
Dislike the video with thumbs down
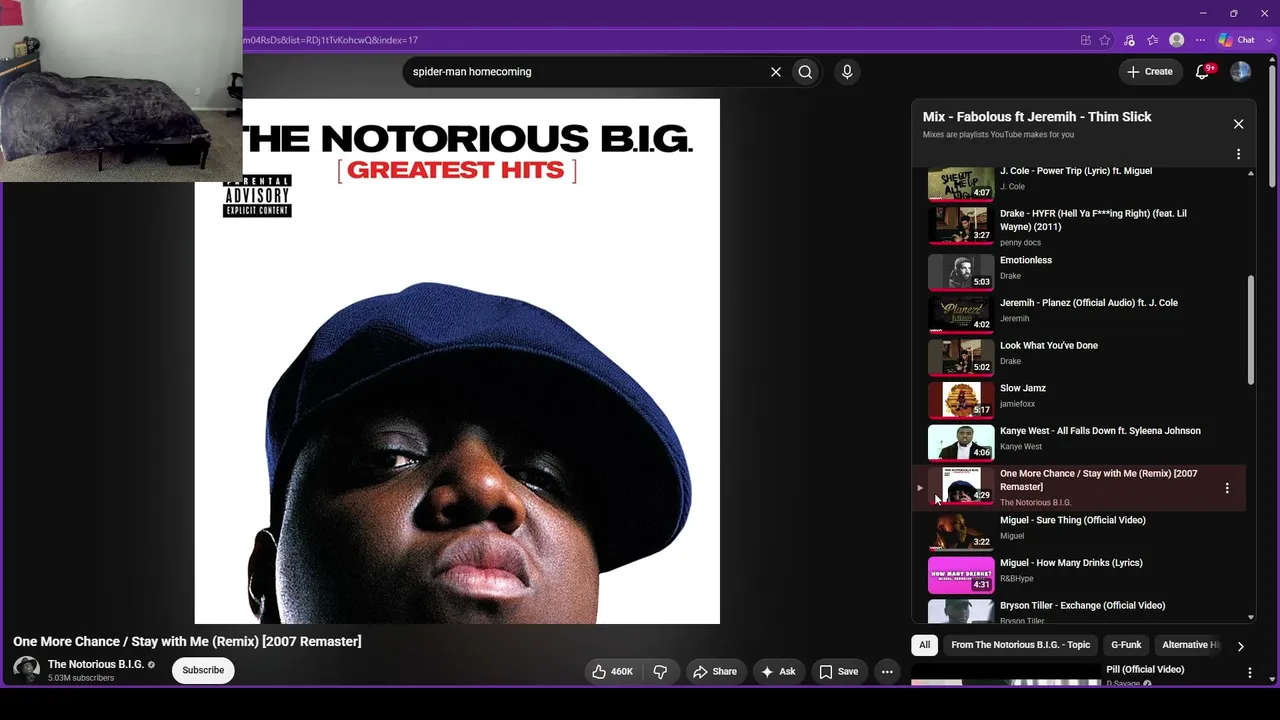660,672
